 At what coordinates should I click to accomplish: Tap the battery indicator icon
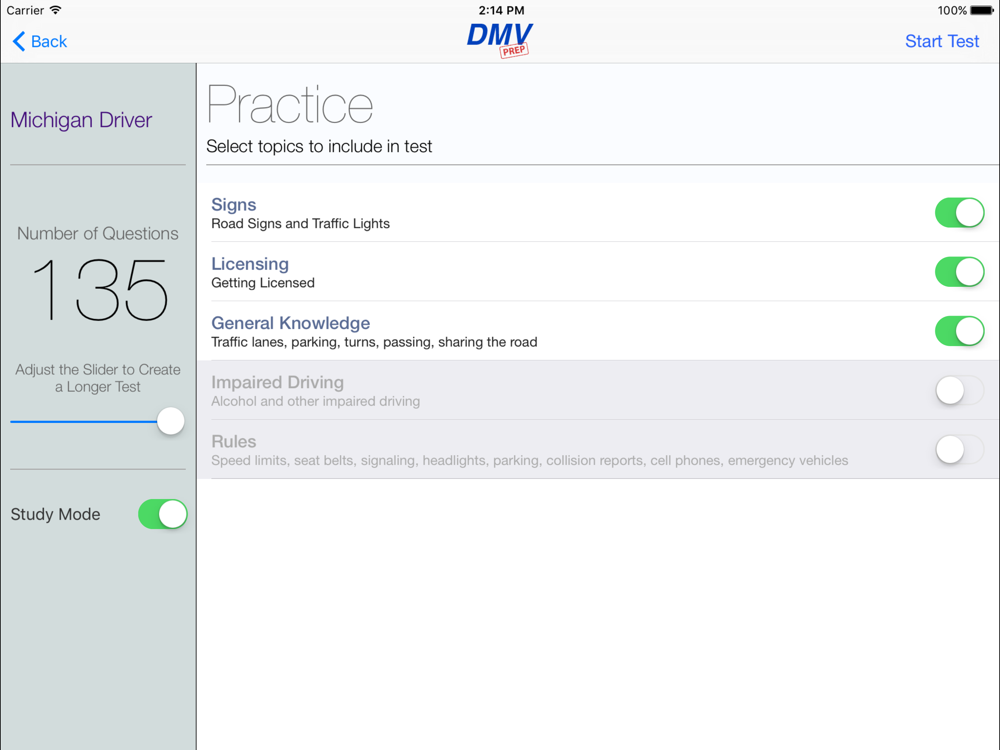click(982, 10)
